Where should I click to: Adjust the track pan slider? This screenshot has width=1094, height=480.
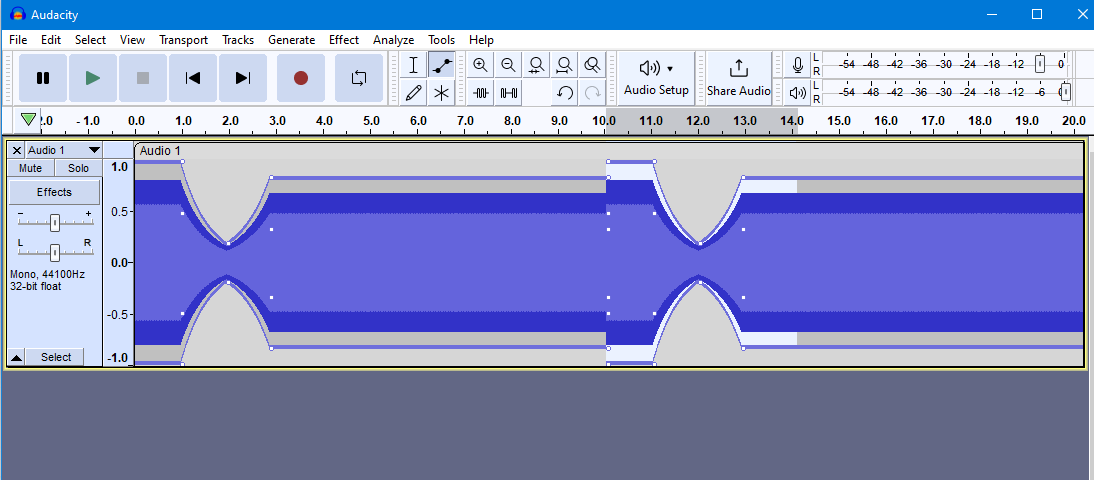pos(54,253)
